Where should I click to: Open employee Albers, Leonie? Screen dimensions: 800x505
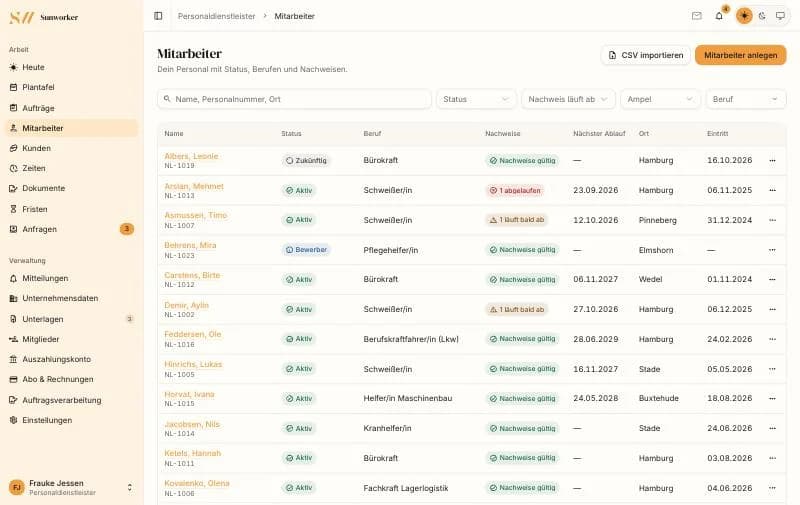[191, 156]
